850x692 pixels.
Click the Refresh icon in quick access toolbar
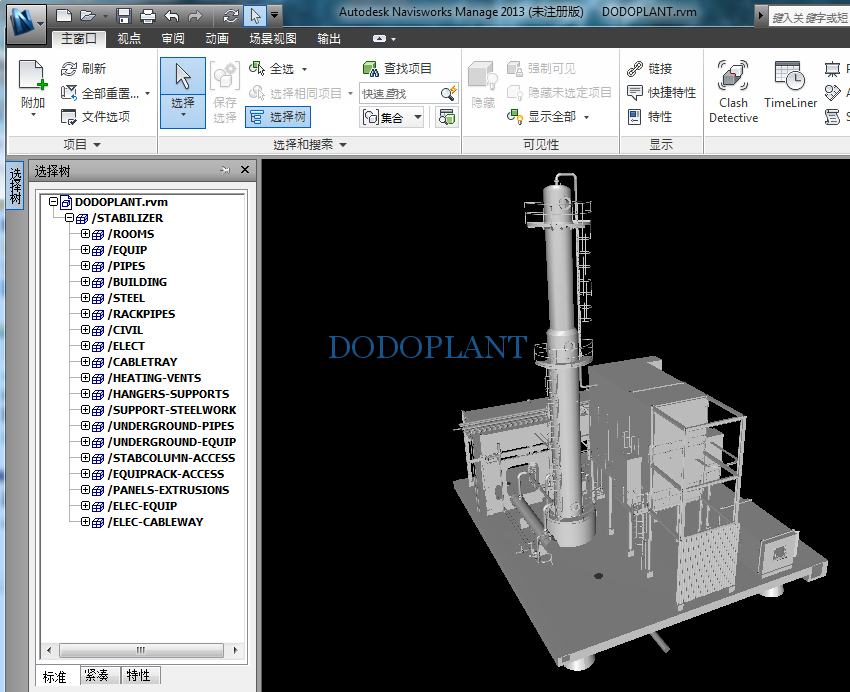pos(230,16)
